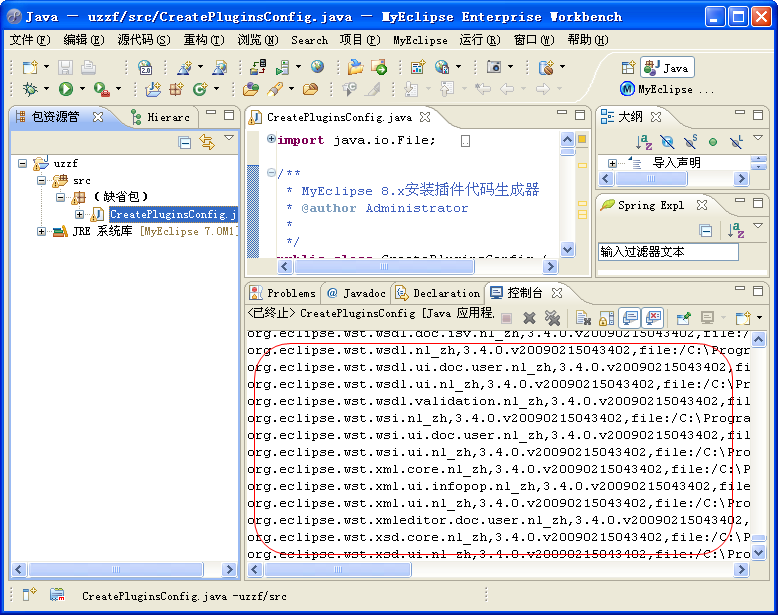
Task: Click the New file toolbar icon
Action: pyautogui.click(x=30, y=67)
